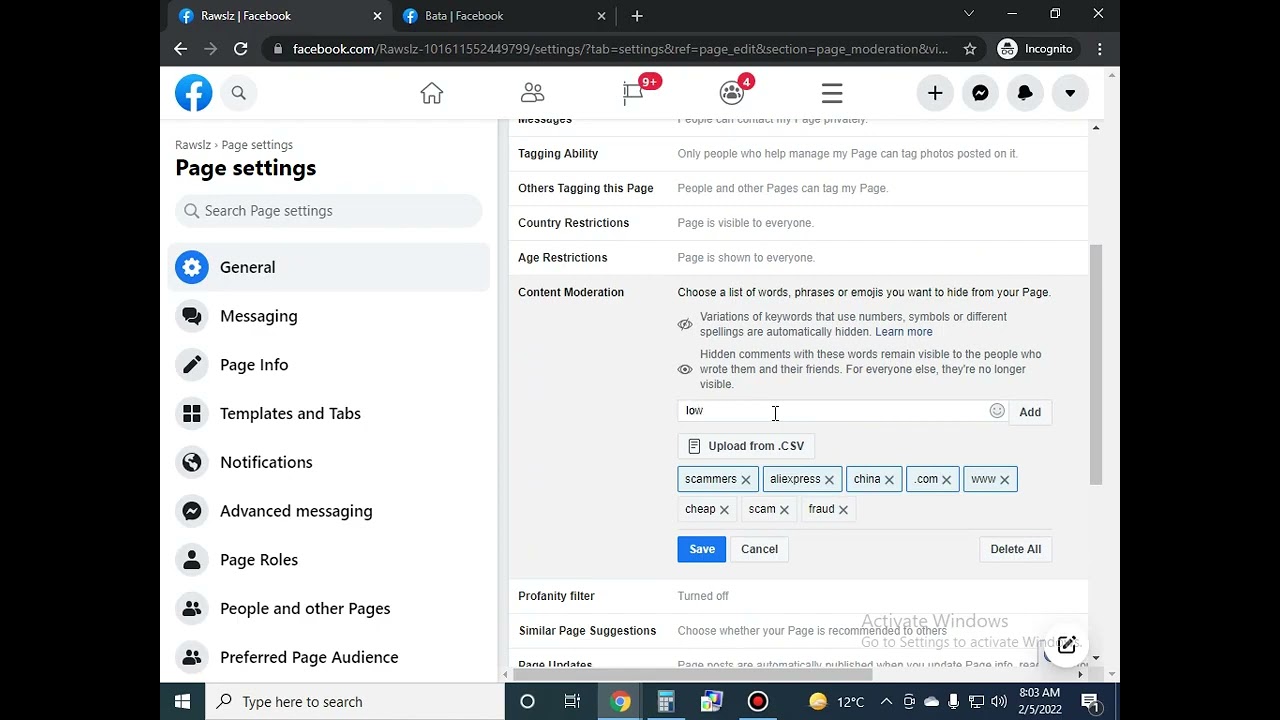Remove the scammers keyword tag

746,480
